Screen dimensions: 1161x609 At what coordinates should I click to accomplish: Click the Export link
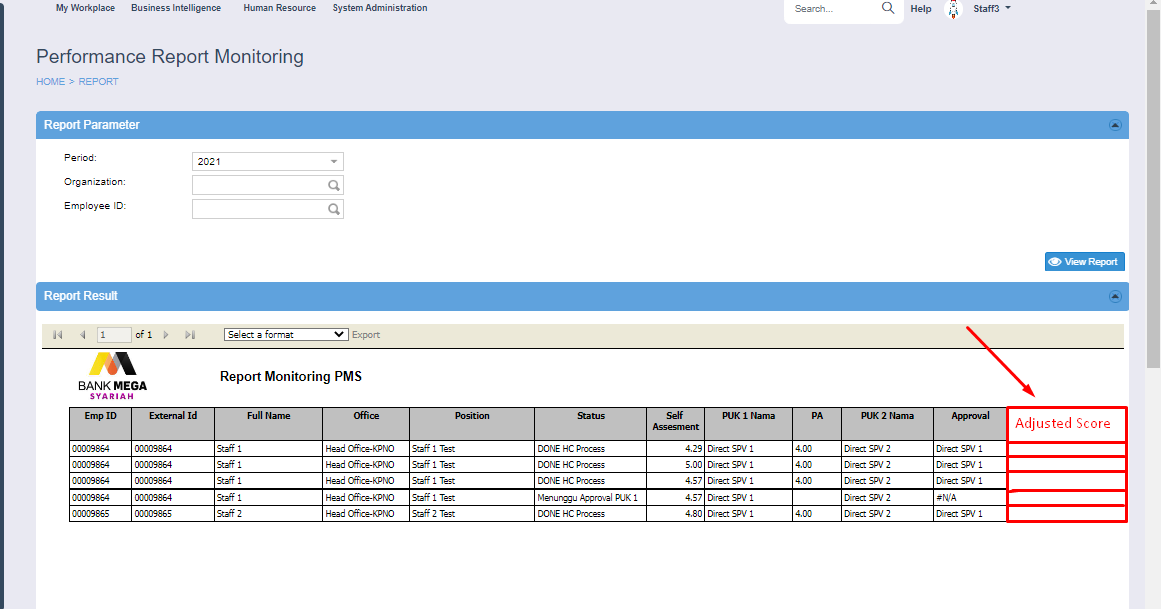click(x=366, y=335)
